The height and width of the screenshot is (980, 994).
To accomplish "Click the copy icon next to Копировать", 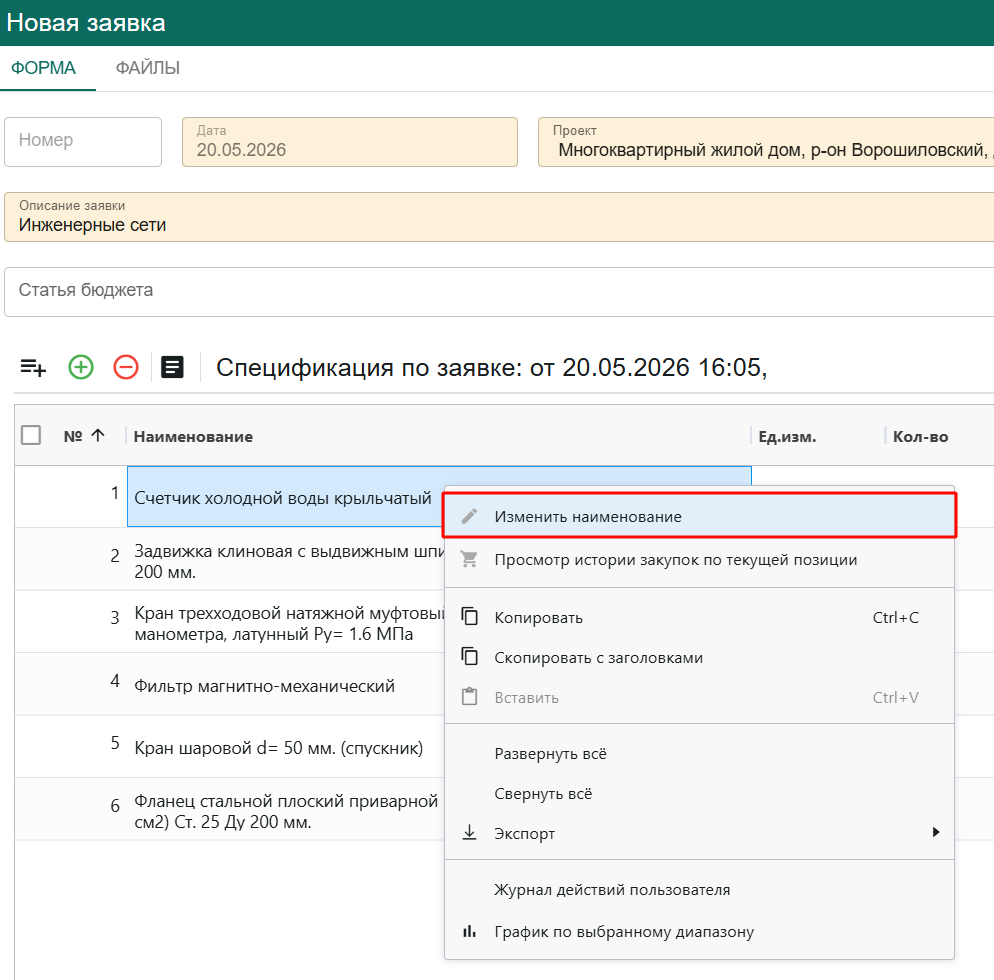I will pos(470,616).
